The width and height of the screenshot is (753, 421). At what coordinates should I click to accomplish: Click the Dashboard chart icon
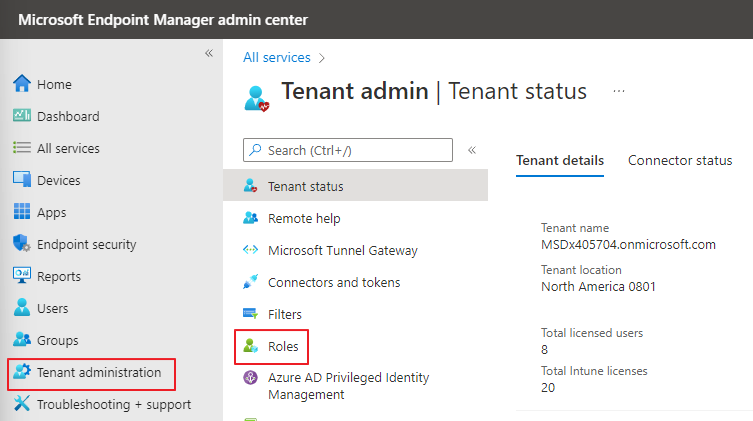tap(22, 115)
